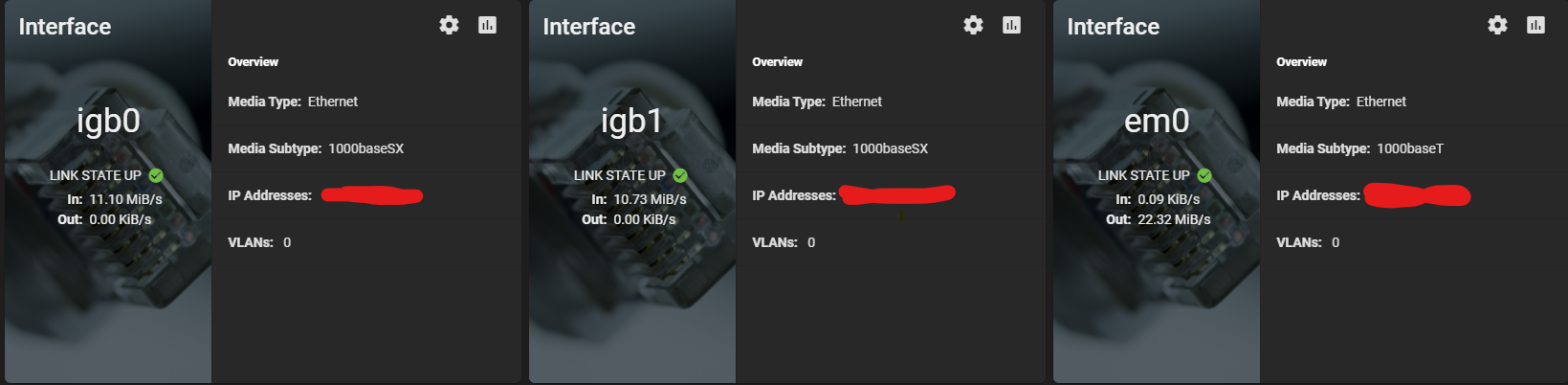1568x385 pixels.
Task: Open reports chart icon for igb0 interface
Action: 487,25
